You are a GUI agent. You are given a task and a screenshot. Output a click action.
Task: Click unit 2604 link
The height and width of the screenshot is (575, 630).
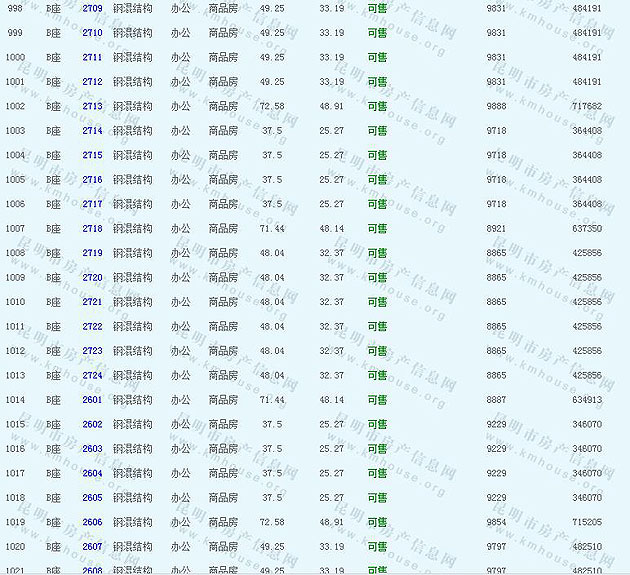pyautogui.click(x=92, y=474)
